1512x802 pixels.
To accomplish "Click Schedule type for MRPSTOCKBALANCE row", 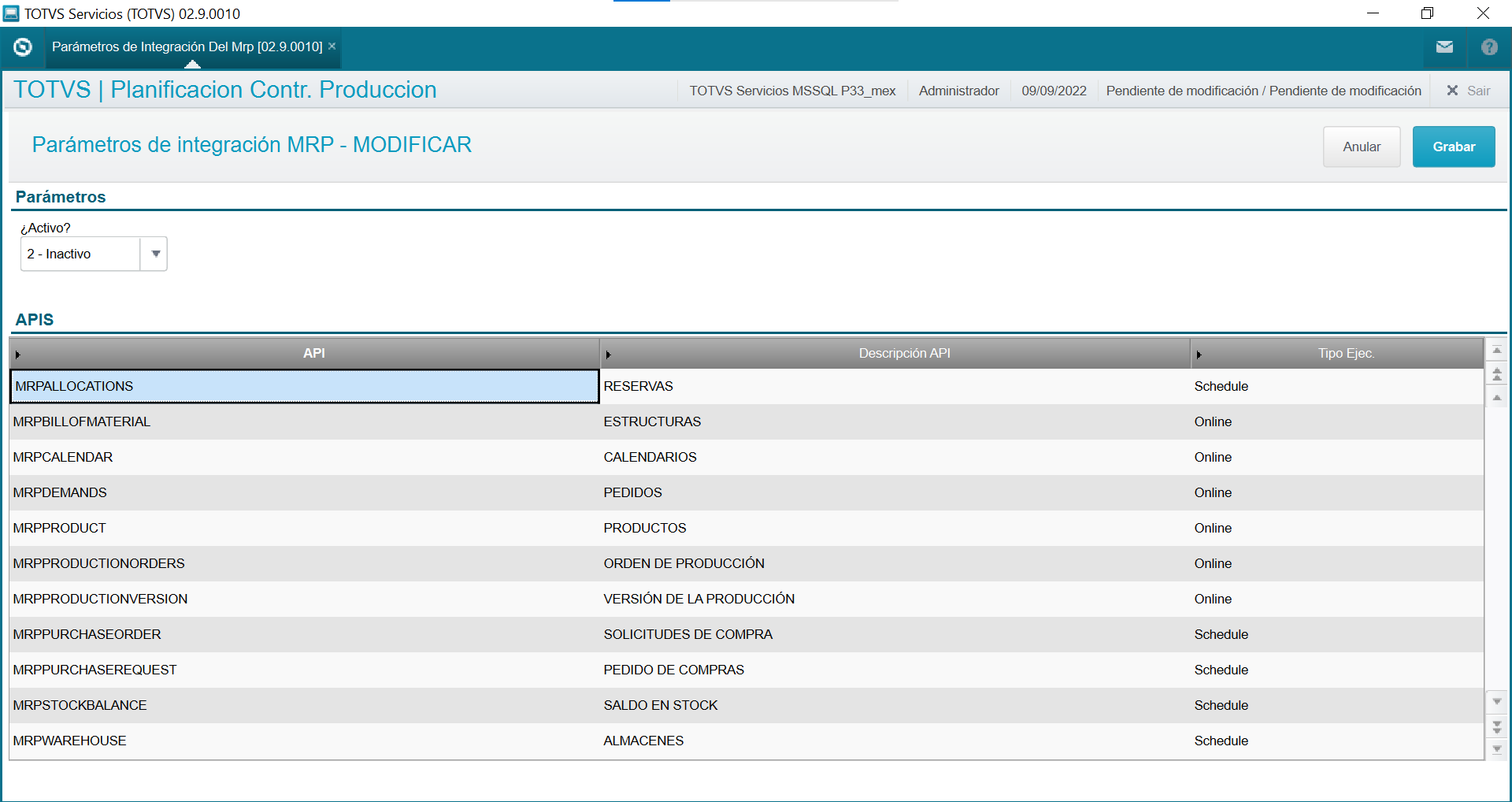I will pos(1337,705).
